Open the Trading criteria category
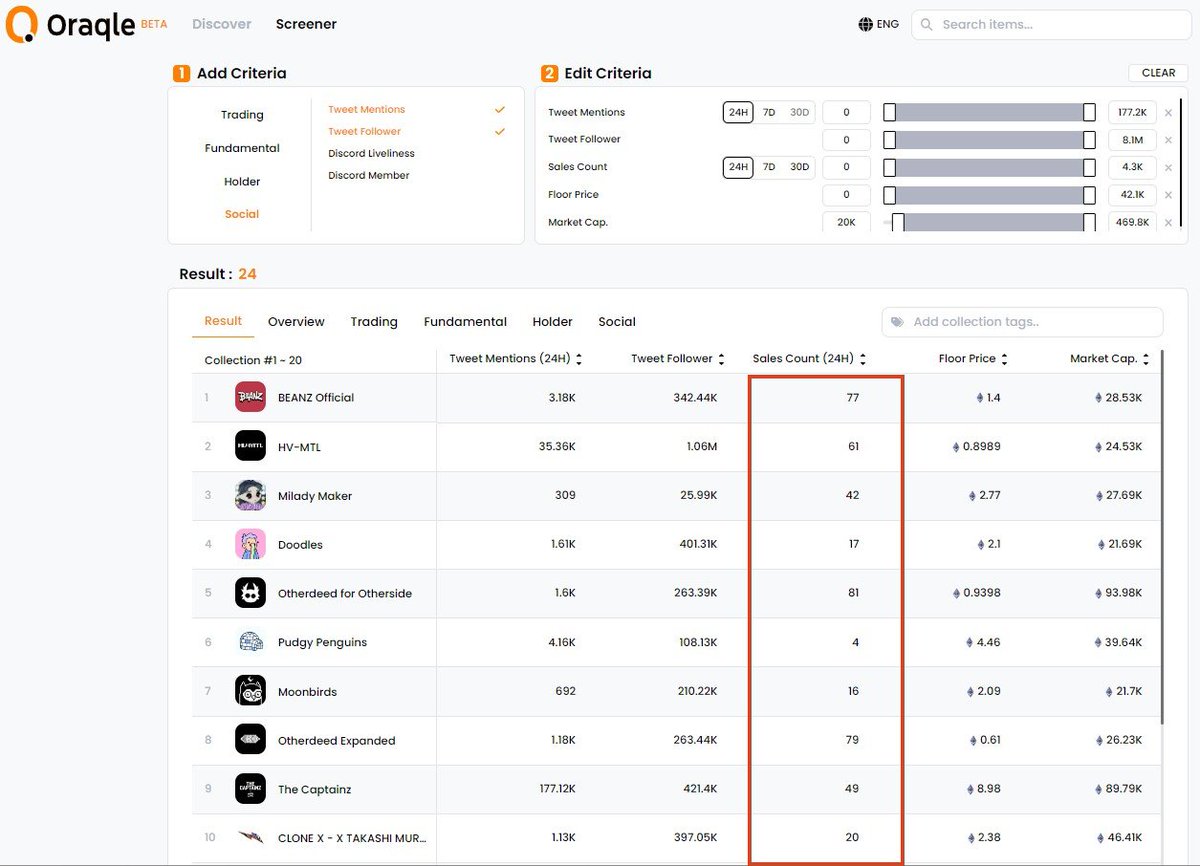This screenshot has height=866, width=1200. pyautogui.click(x=242, y=115)
